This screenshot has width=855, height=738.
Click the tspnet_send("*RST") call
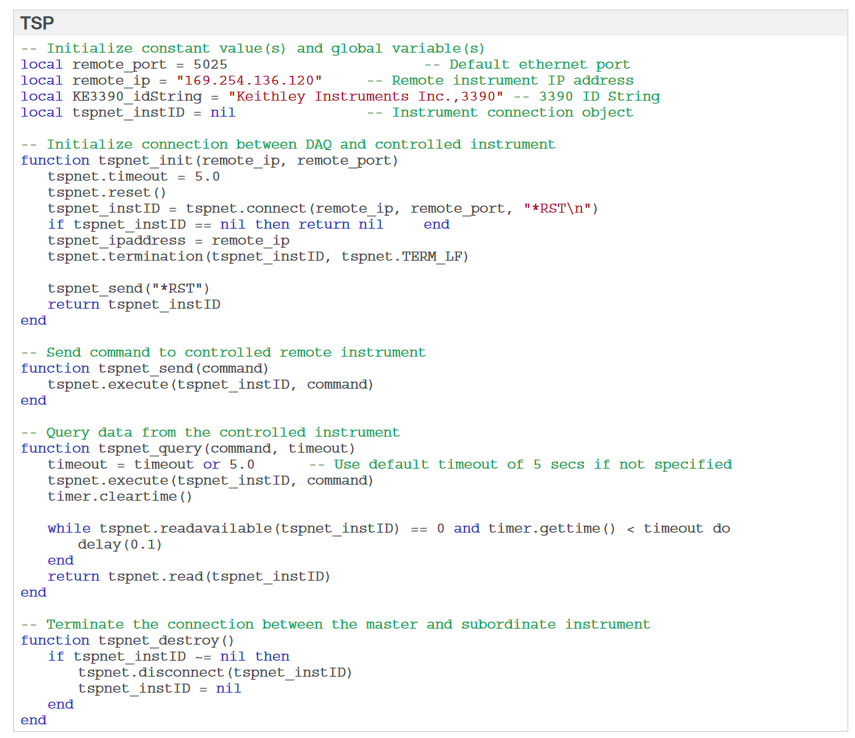point(129,288)
